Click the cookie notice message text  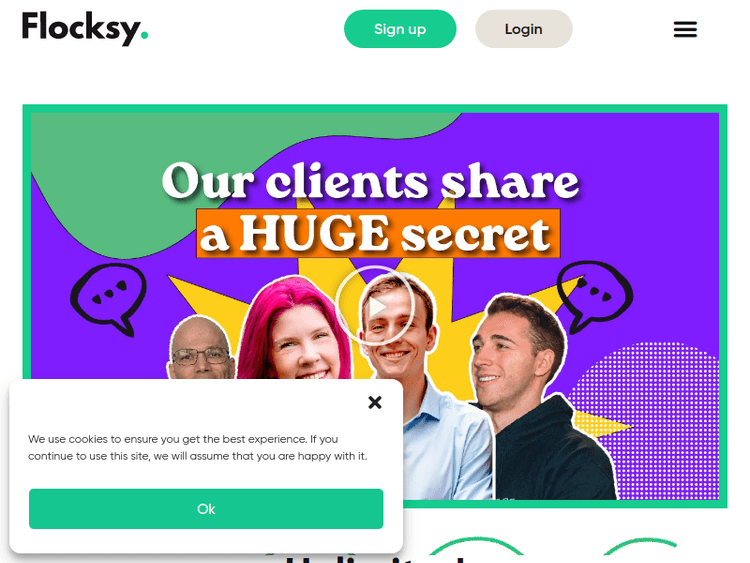click(x=198, y=448)
